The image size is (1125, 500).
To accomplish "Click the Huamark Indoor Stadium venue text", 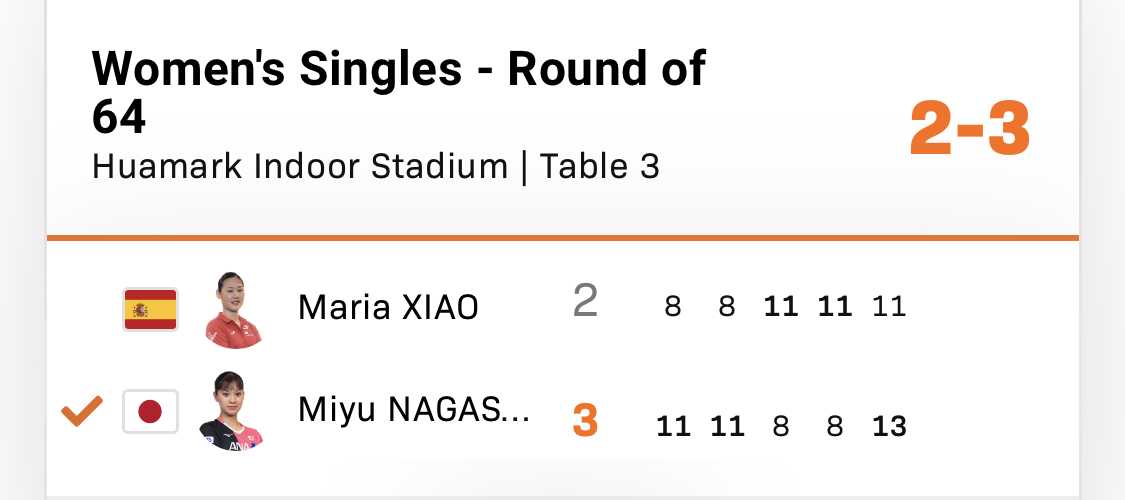I will click(x=300, y=166).
